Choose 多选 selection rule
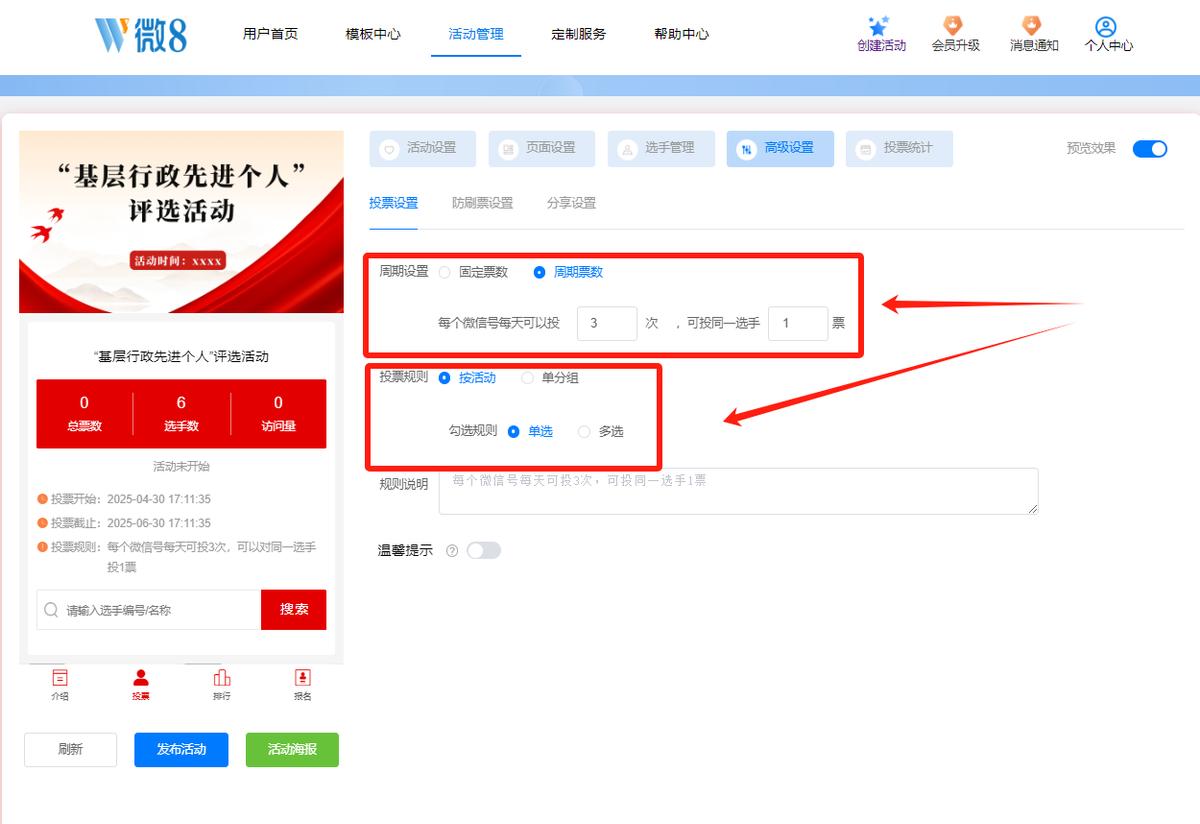The width and height of the screenshot is (1200, 824). click(584, 432)
